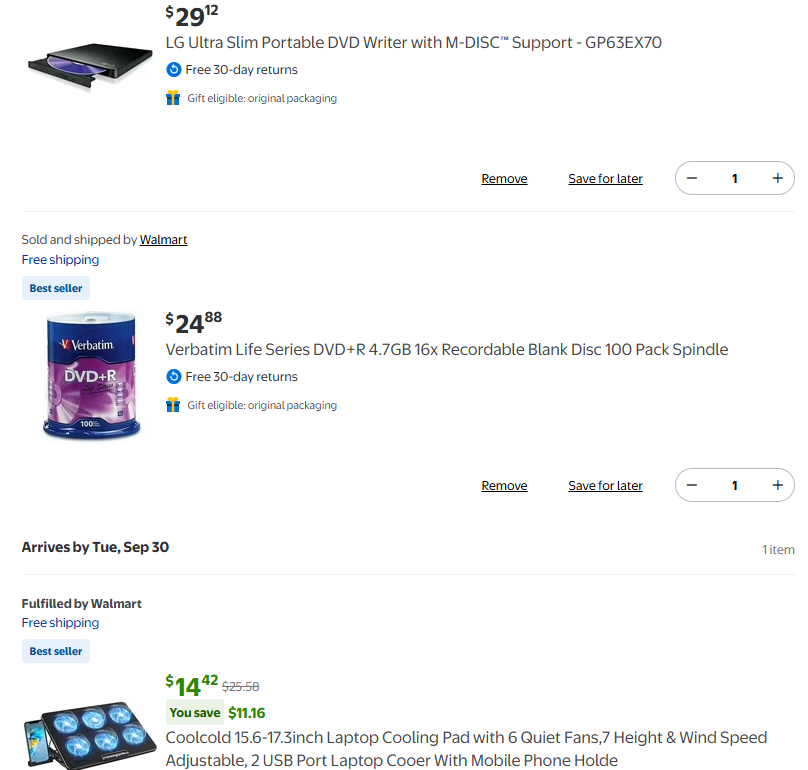The width and height of the screenshot is (808, 770).
Task: Remove LG Ultra Slim DVD Writer from cart
Action: click(x=504, y=179)
